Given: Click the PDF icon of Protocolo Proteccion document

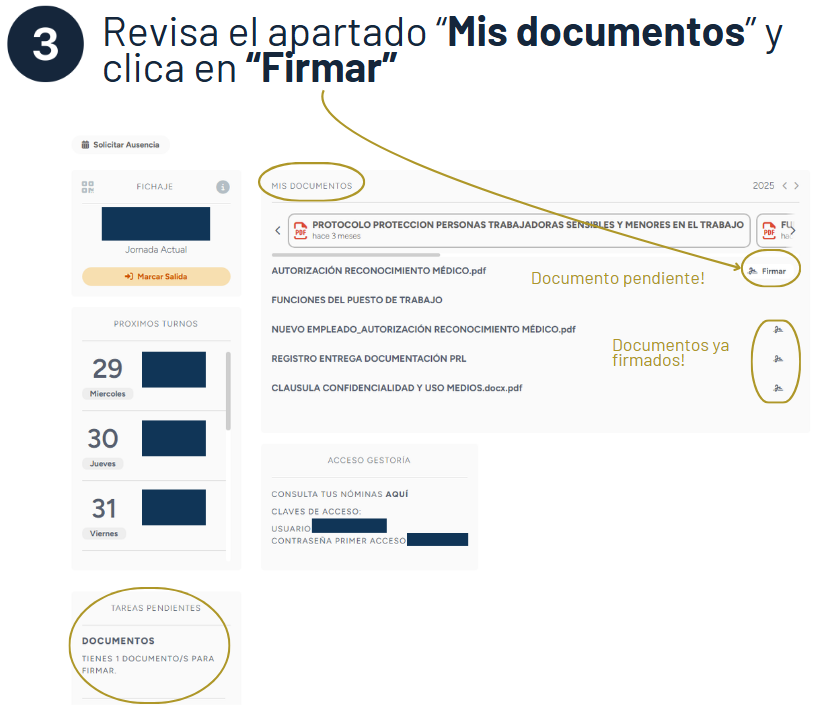Looking at the screenshot, I should pos(300,230).
